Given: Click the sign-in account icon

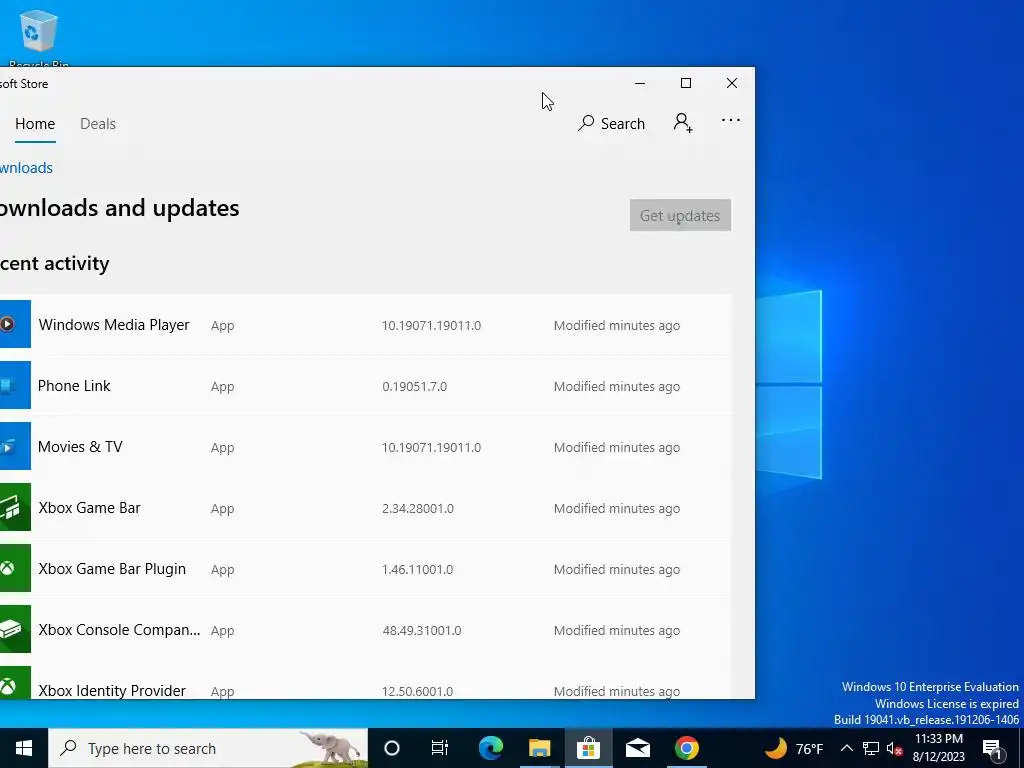Looking at the screenshot, I should point(683,123).
